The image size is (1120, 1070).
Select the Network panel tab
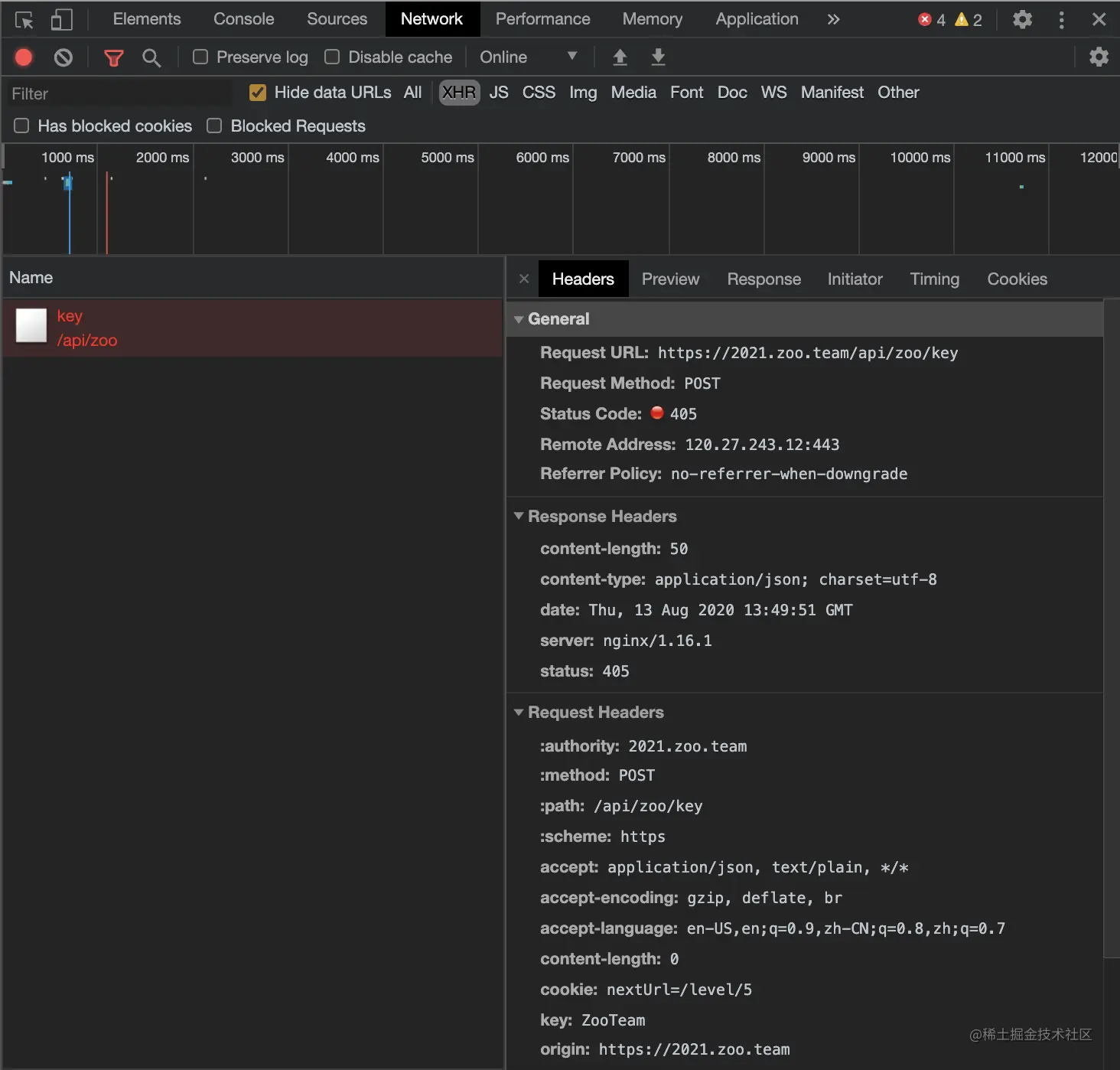(x=432, y=19)
